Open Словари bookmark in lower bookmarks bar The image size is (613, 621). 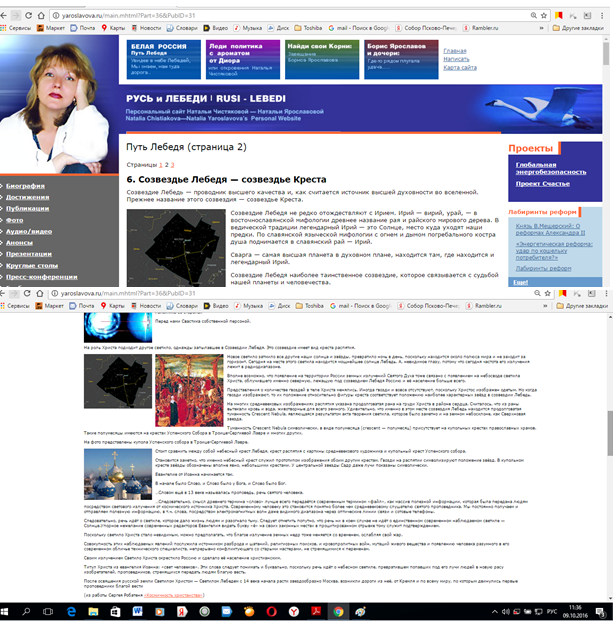click(182, 306)
